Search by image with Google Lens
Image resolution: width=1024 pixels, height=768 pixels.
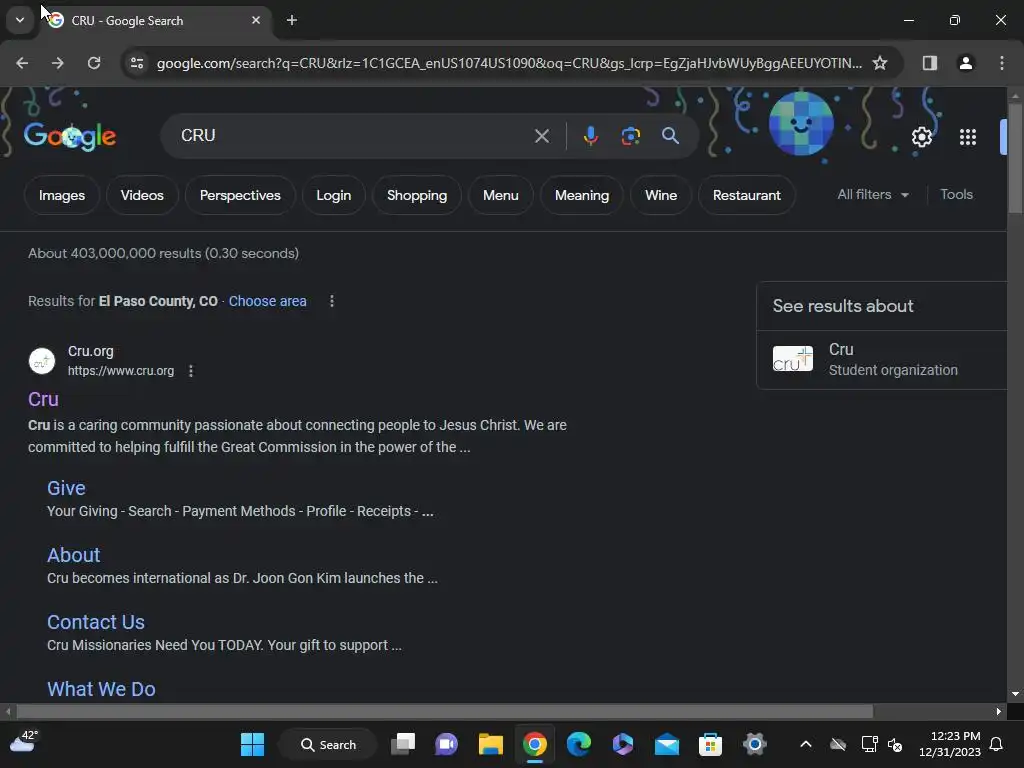[x=630, y=136]
